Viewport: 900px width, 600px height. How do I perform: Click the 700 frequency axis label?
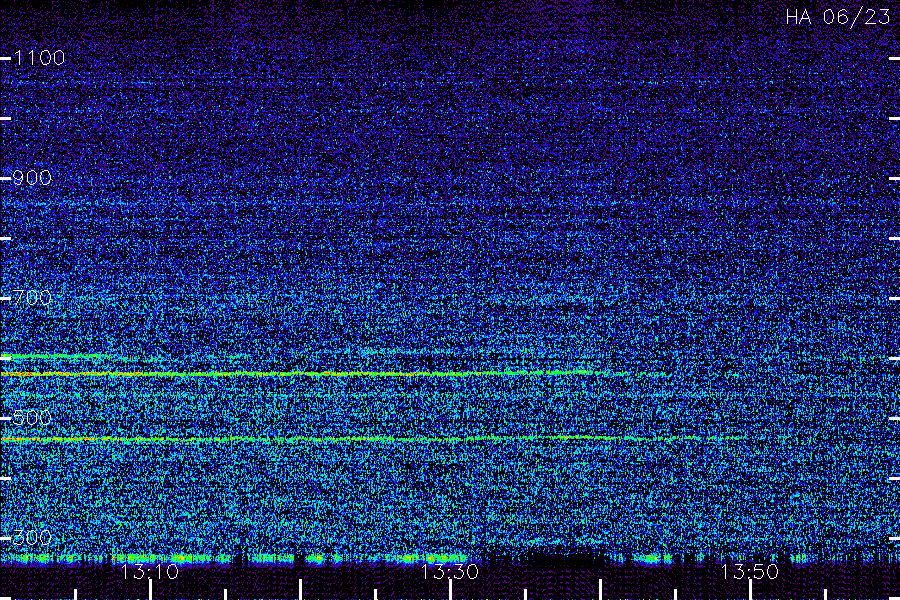click(x=32, y=298)
